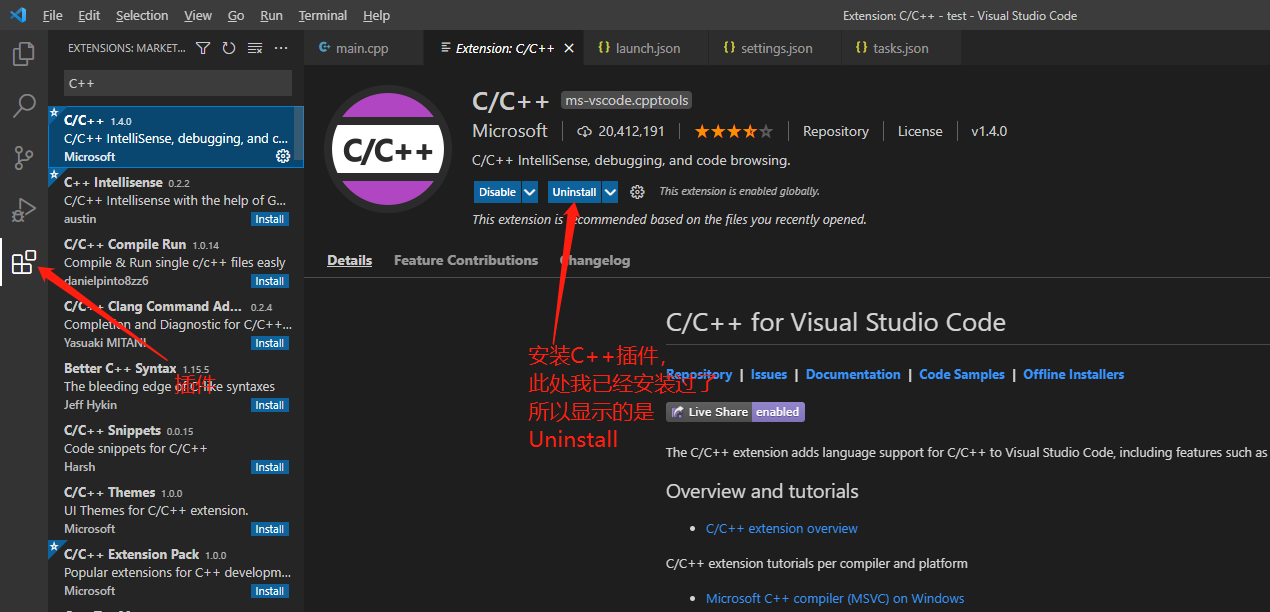Install the C/C++ Compile Run extension
The height and width of the screenshot is (612, 1270).
270,281
